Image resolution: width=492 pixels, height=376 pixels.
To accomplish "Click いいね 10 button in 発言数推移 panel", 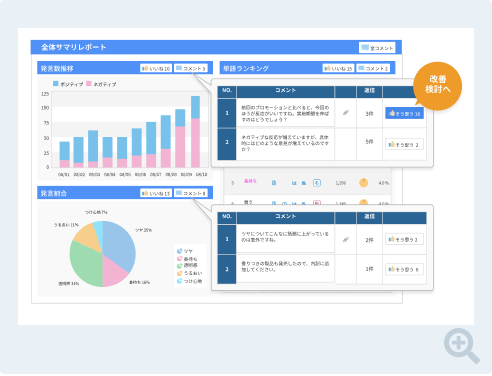I will coord(156,68).
